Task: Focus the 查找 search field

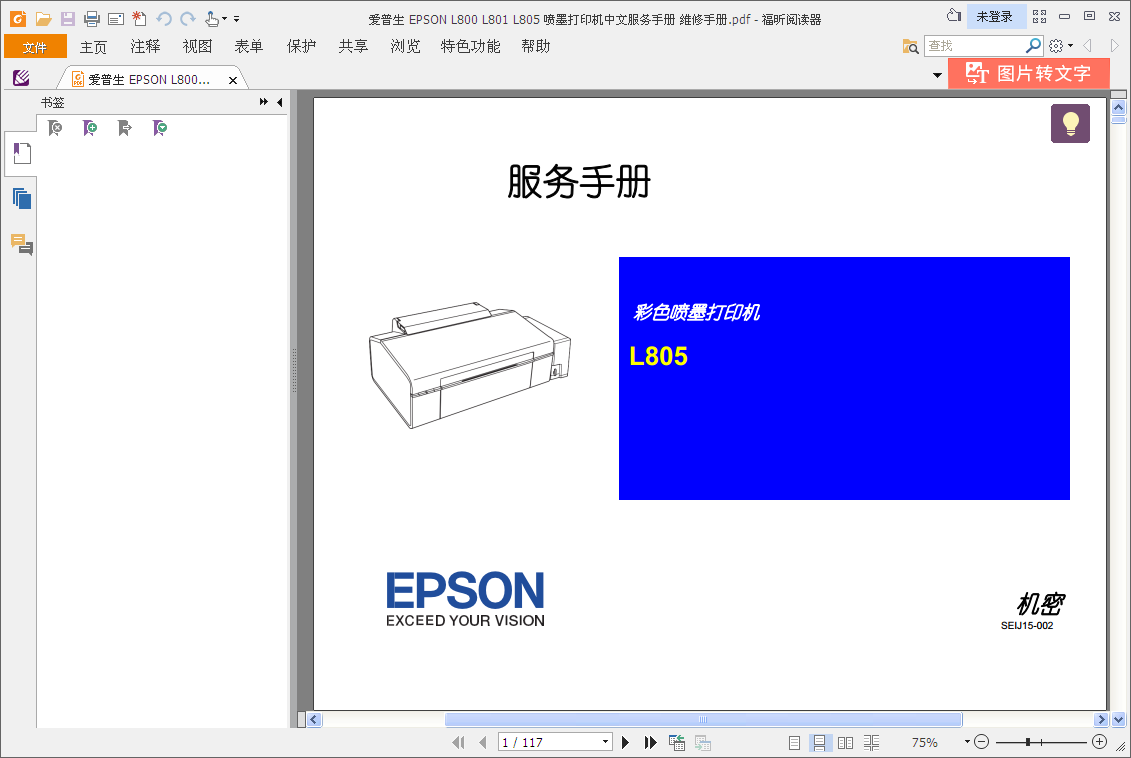Action: (974, 46)
